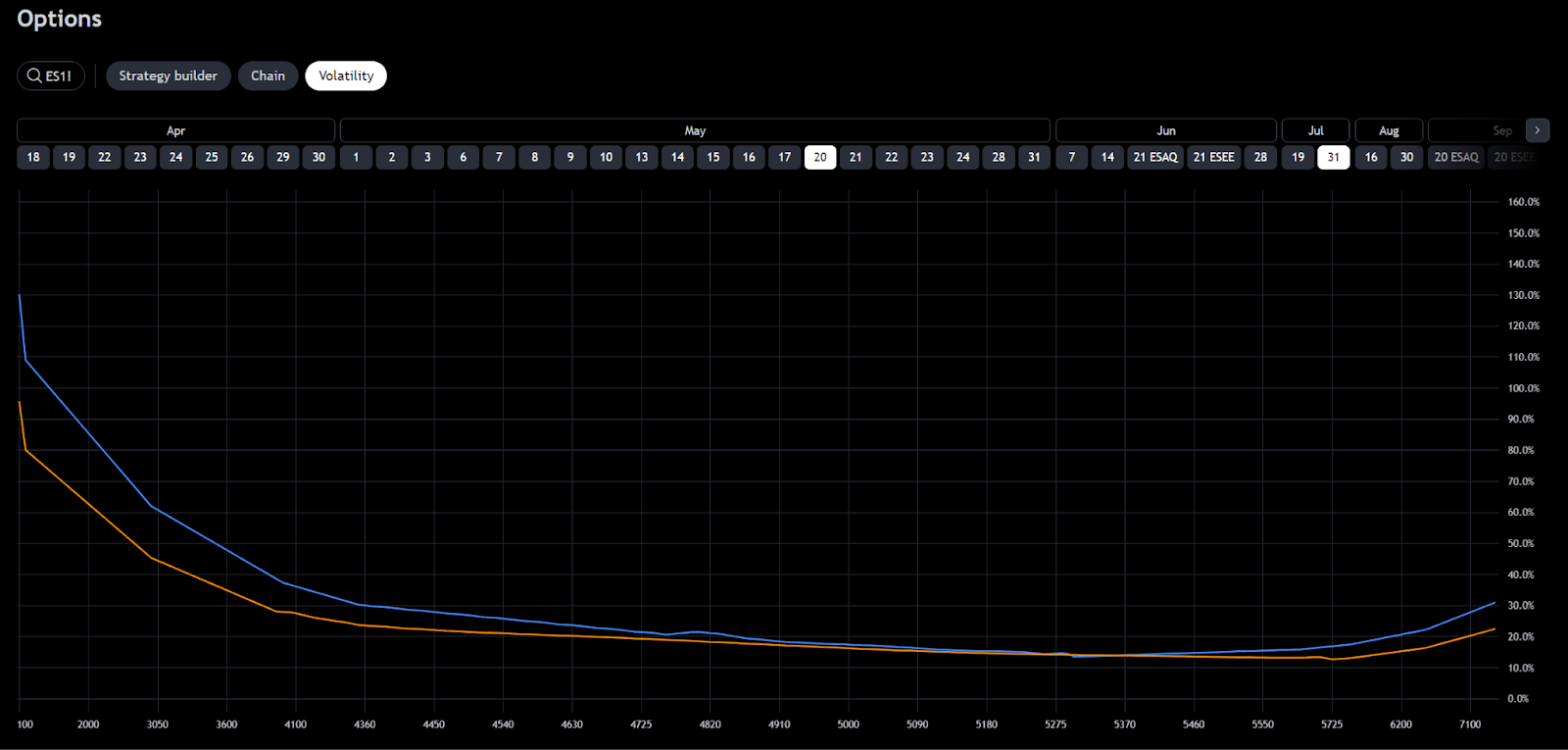Click the 100.0% level on the volatility axis

coord(1523,388)
